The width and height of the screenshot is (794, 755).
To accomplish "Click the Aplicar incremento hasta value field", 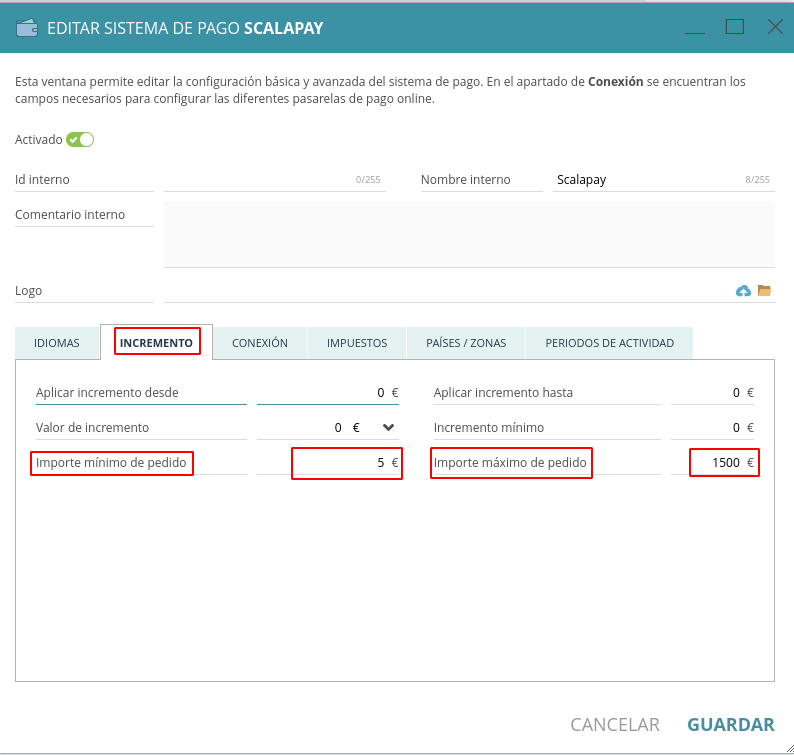I will 713,392.
